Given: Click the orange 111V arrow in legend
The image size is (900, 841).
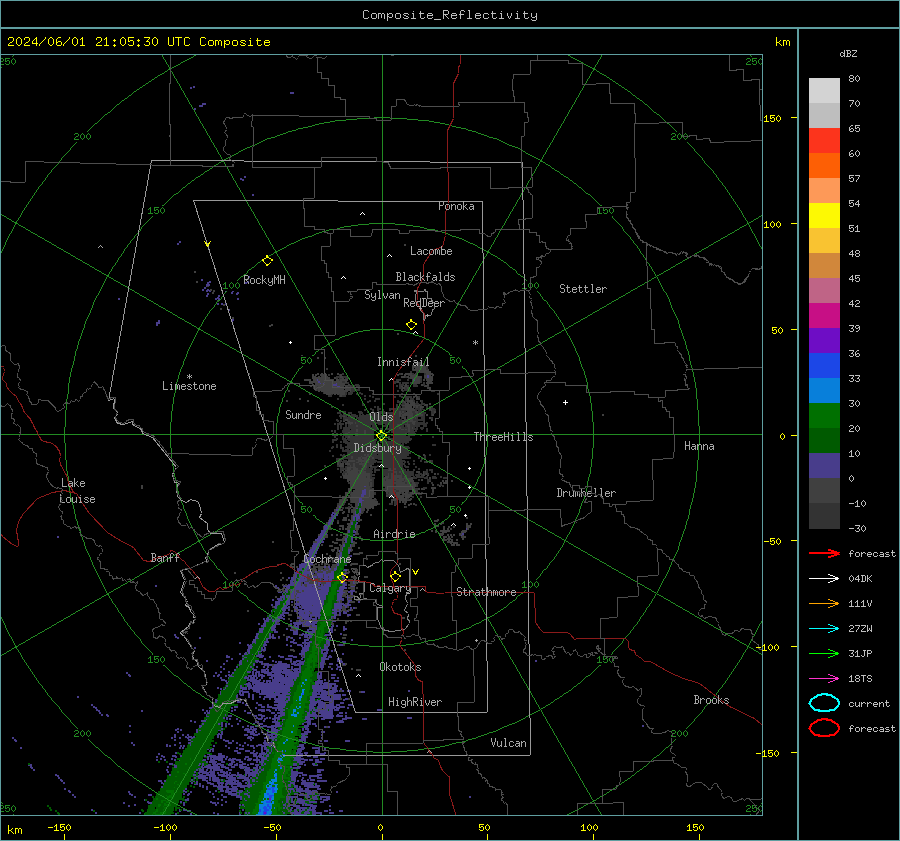Looking at the screenshot, I should (824, 603).
